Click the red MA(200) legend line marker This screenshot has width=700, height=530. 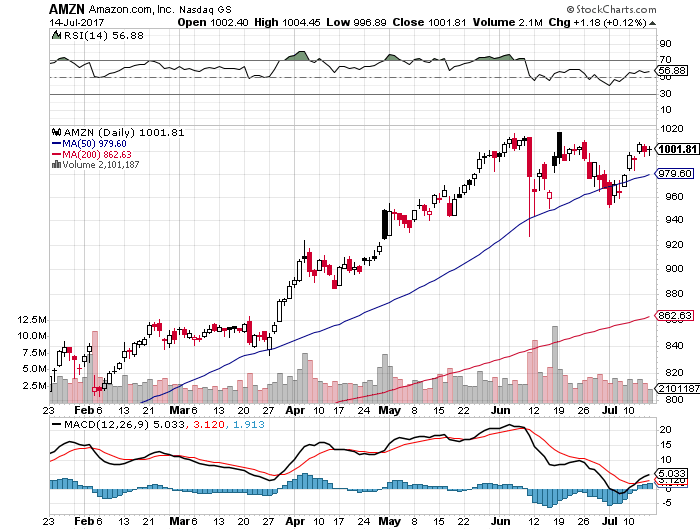[57, 154]
